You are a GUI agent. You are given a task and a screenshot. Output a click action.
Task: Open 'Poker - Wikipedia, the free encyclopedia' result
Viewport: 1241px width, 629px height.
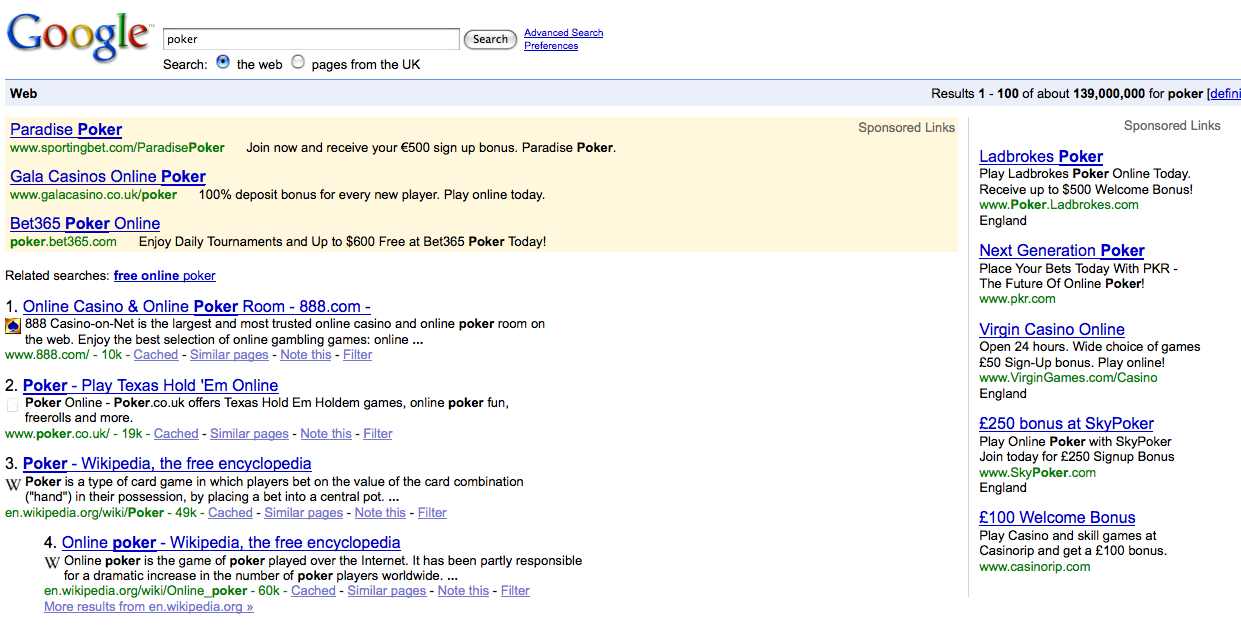(x=167, y=463)
